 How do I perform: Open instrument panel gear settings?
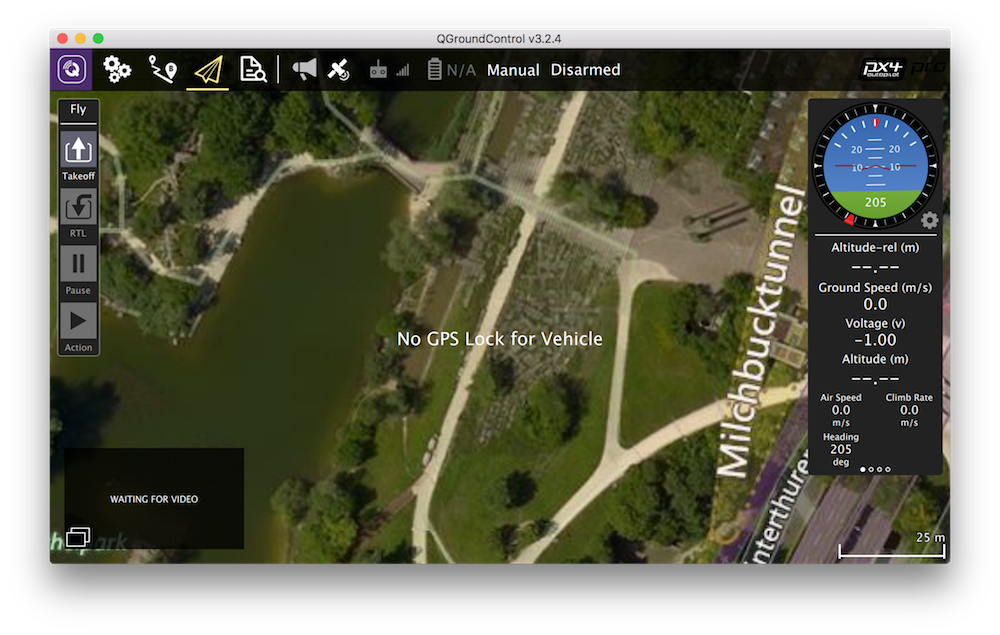tap(930, 220)
